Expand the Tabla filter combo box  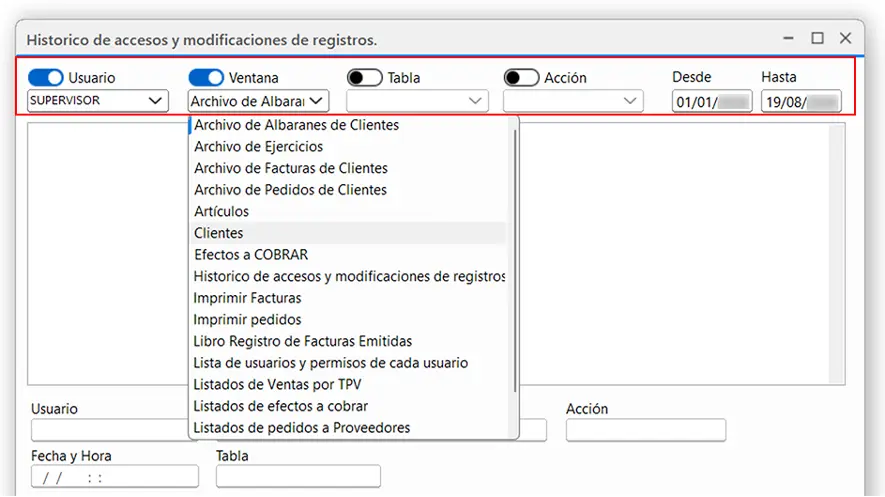click(x=417, y=101)
